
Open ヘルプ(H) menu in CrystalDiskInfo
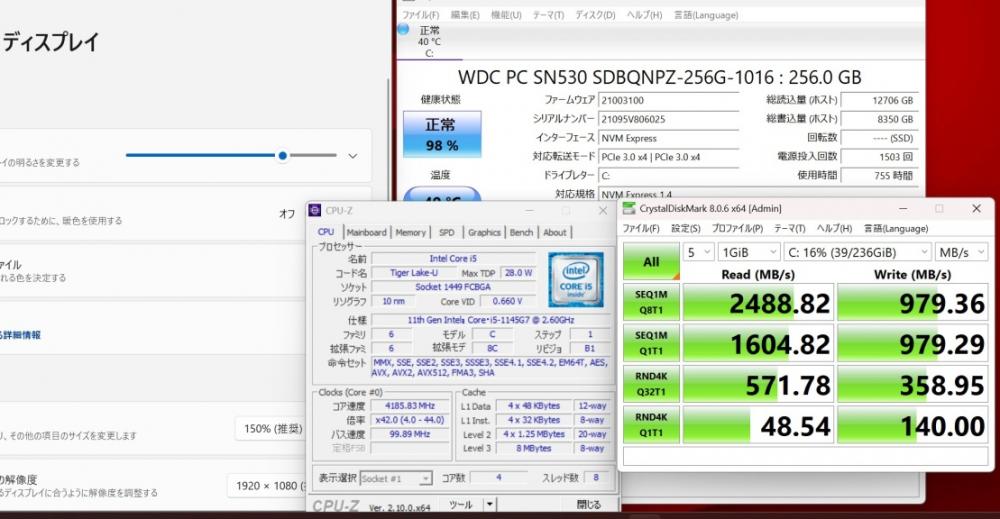[644, 15]
